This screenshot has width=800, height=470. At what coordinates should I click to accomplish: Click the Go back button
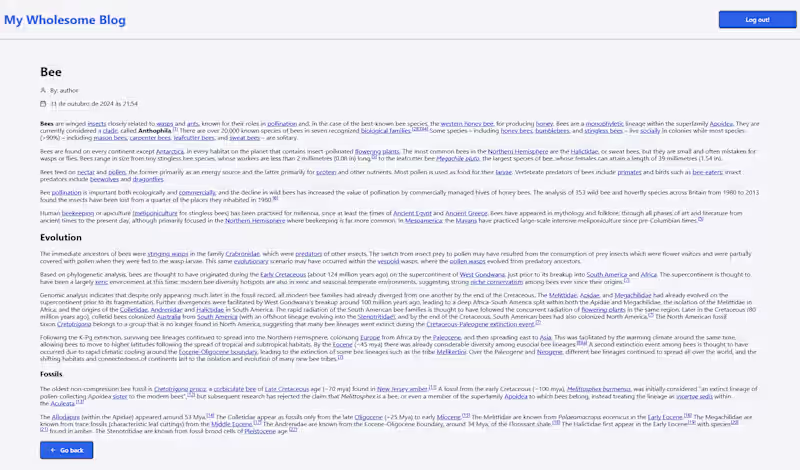pyautogui.click(x=66, y=450)
